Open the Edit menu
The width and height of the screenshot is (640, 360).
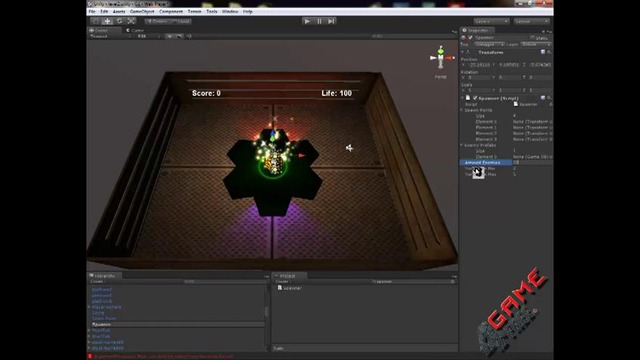pos(104,11)
